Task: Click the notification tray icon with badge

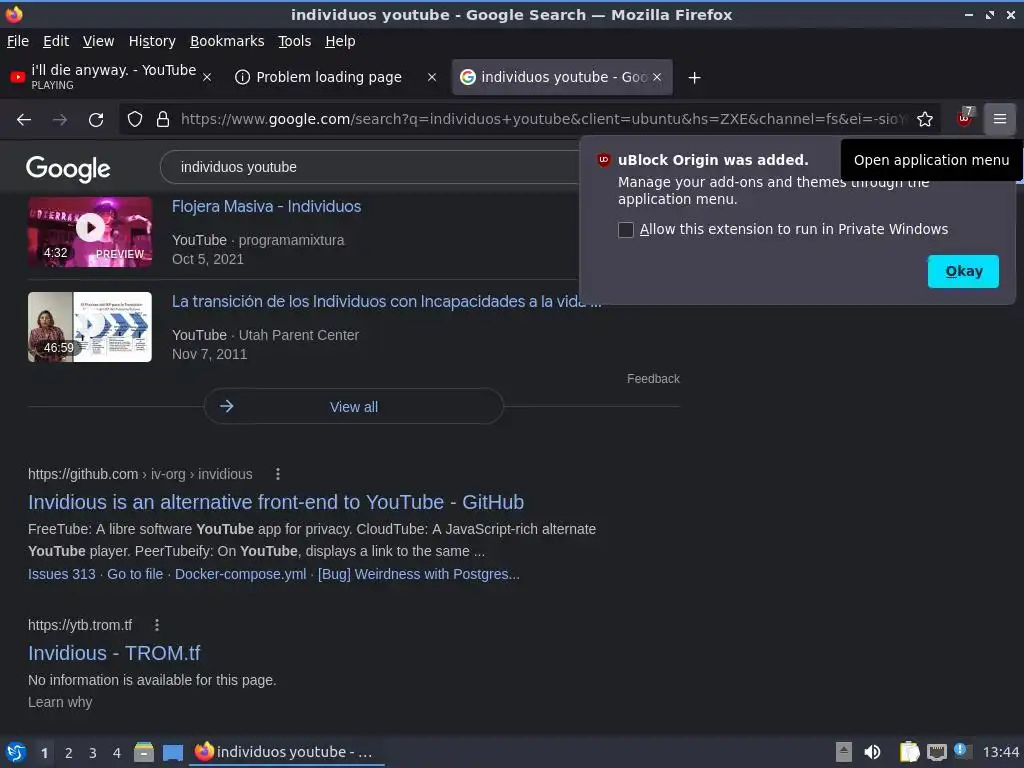Action: pos(962,751)
